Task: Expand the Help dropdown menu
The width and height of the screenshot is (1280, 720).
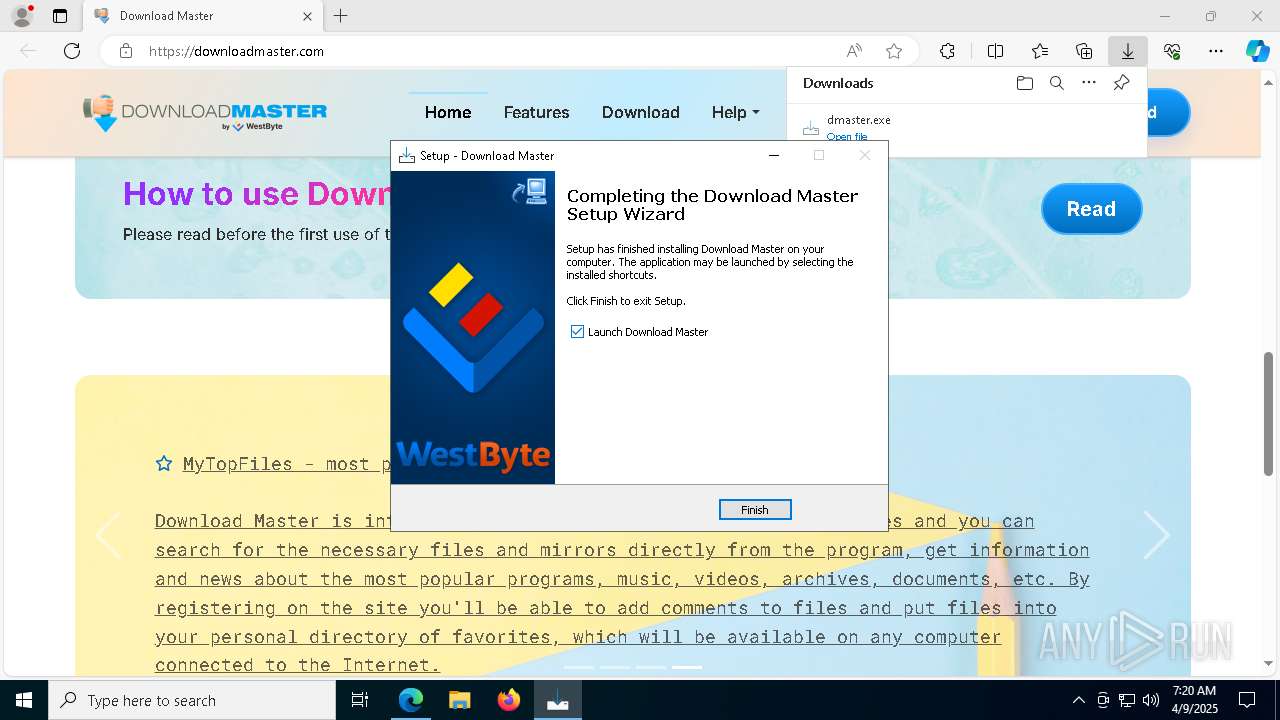Action: 736,112
